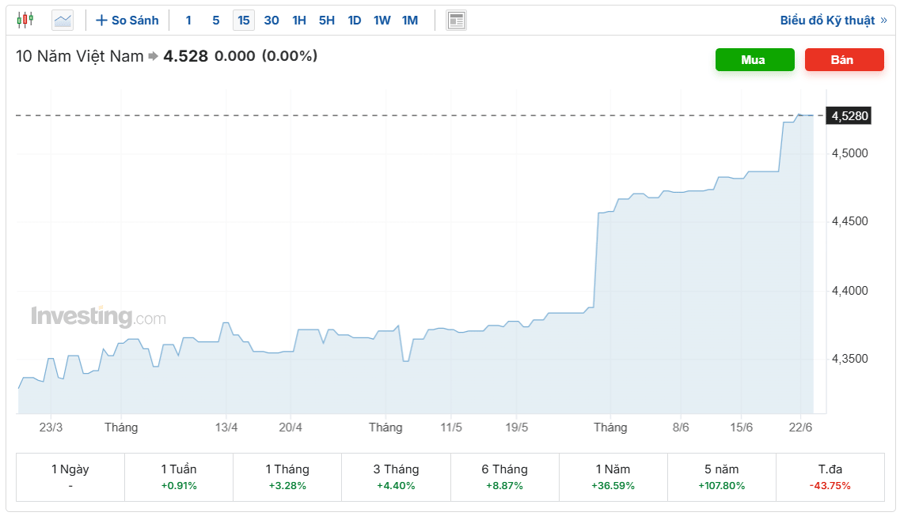Select the 5 năm performance tab
This screenshot has width=900, height=516.
coord(721,477)
